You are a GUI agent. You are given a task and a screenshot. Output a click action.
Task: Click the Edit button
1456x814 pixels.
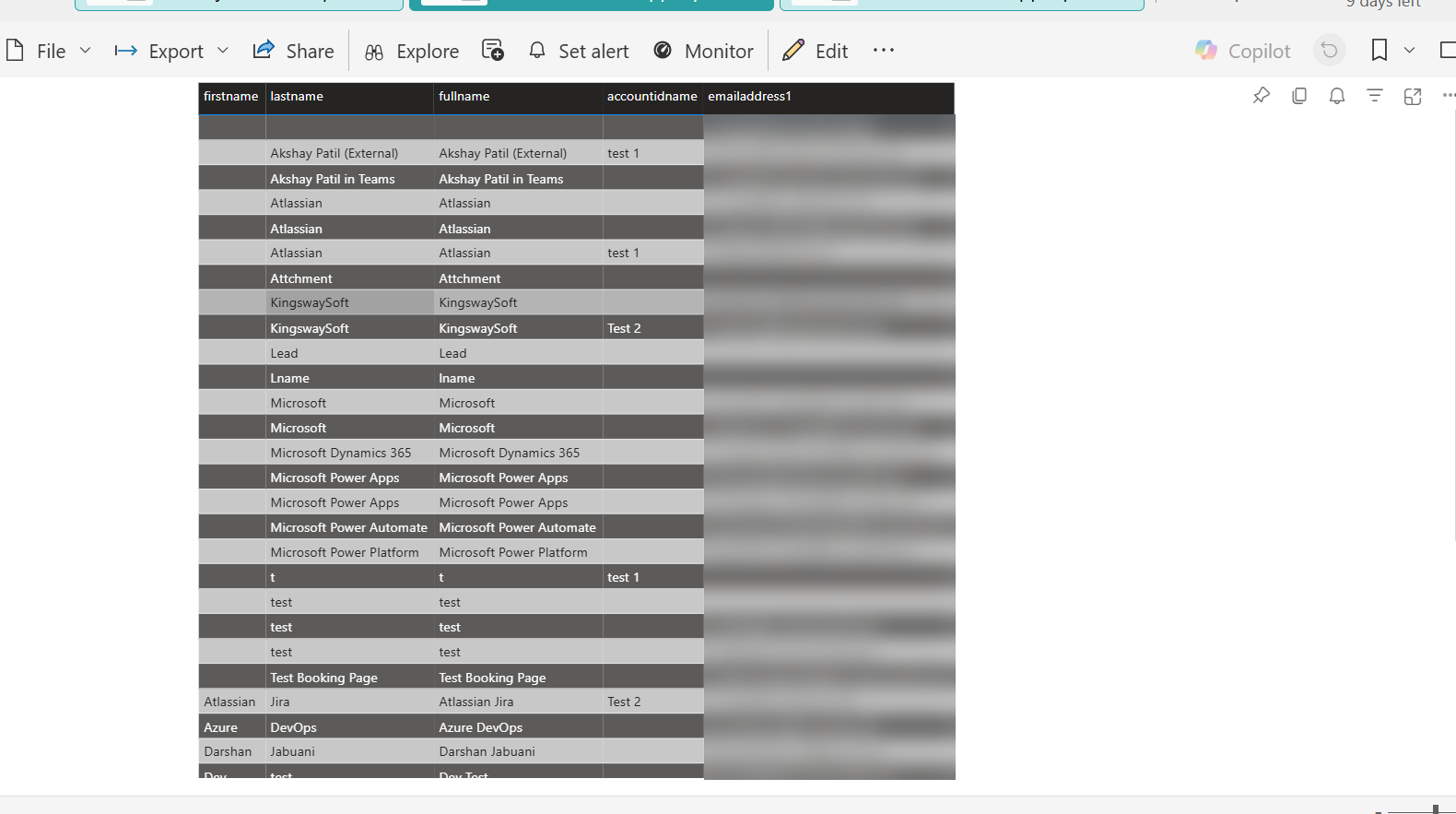(x=816, y=51)
